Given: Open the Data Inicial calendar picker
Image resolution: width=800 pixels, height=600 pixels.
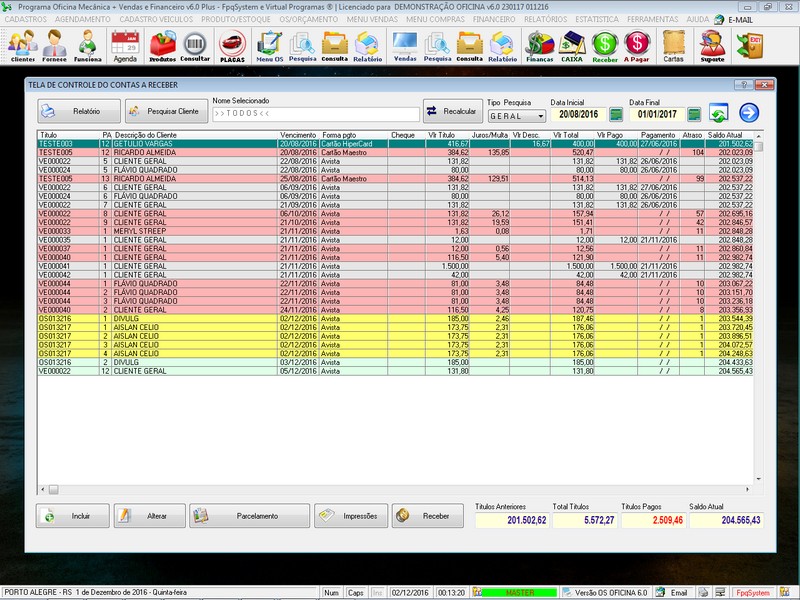Looking at the screenshot, I should [x=616, y=114].
